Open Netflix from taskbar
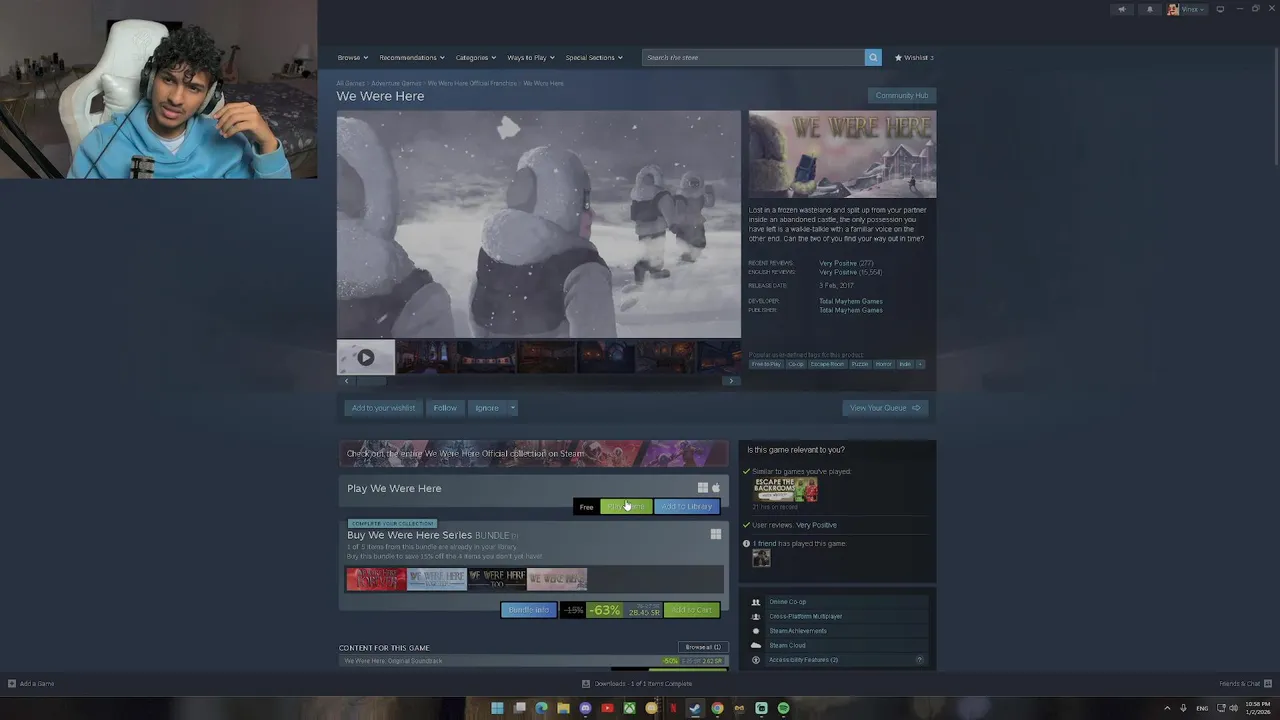This screenshot has height=720, width=1280. pyautogui.click(x=673, y=708)
